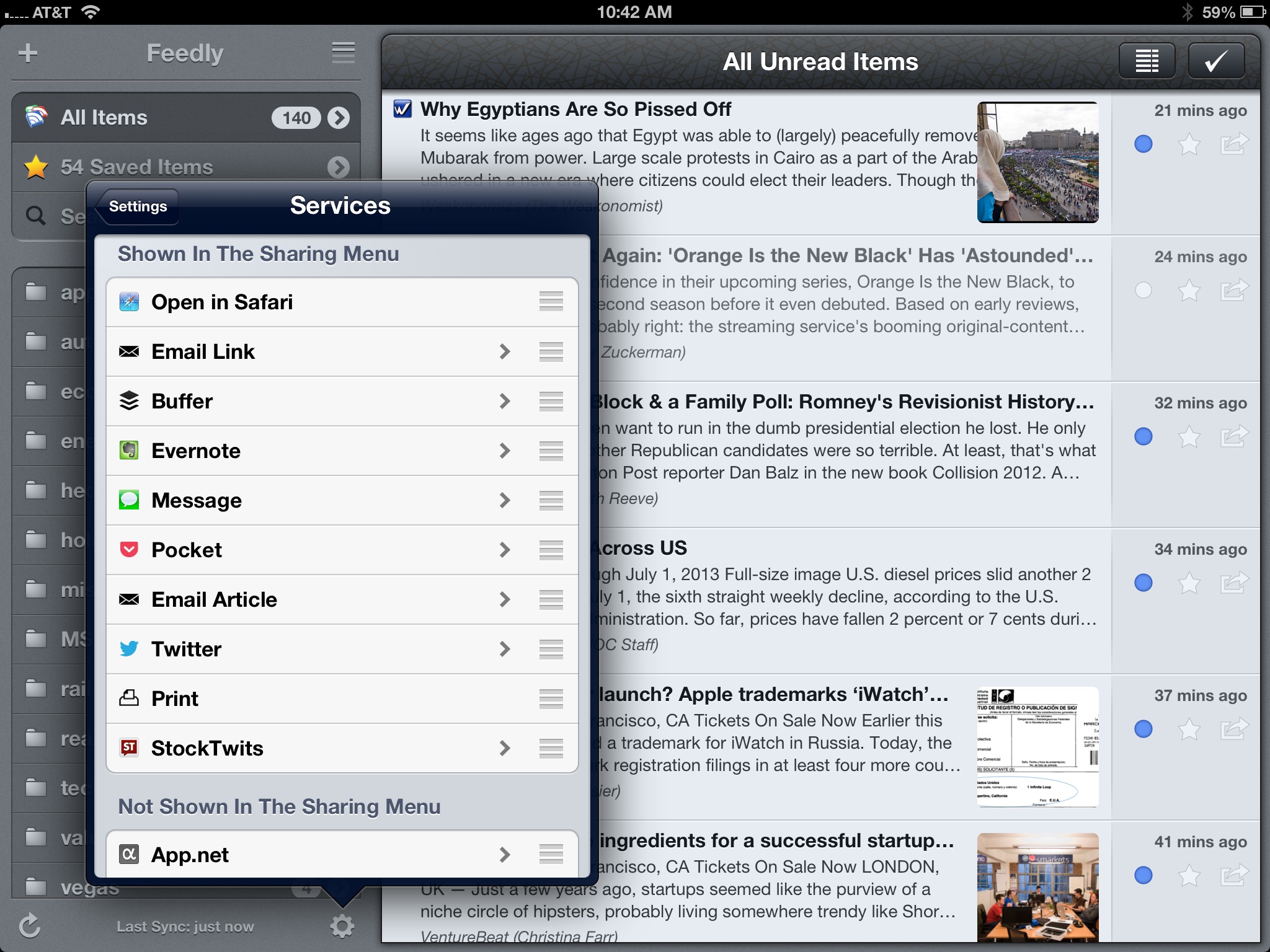The image size is (1270, 952).
Task: Expand Evernote service options chevron
Action: coord(505,451)
